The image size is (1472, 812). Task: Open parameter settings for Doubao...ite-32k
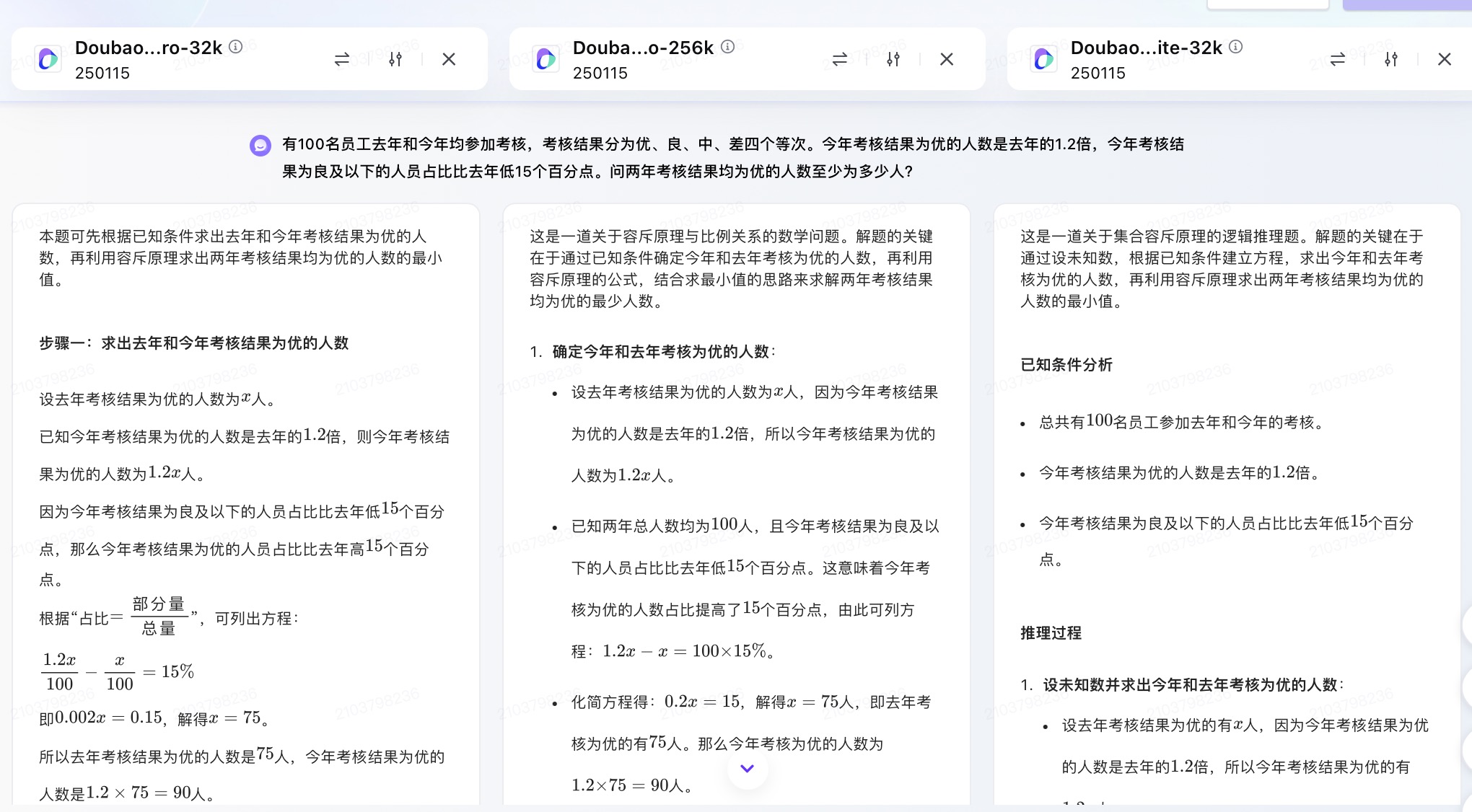tap(1391, 59)
